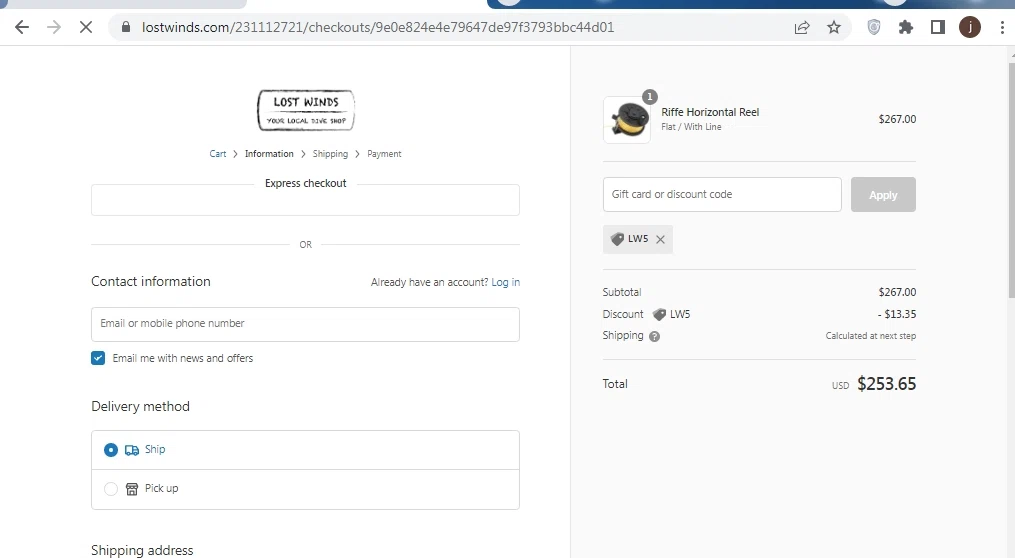Click the Information breadcrumb step
This screenshot has width=1015, height=558.
click(x=269, y=153)
